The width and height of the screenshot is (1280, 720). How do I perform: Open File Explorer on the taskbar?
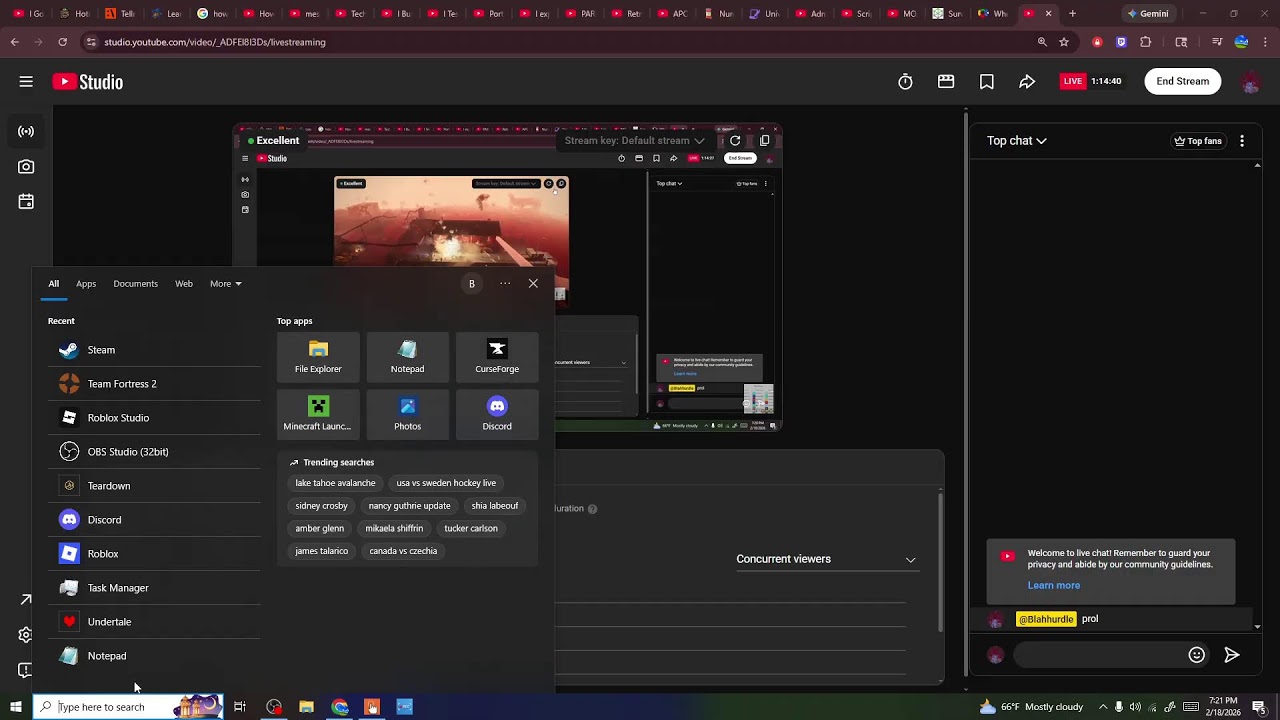coord(307,707)
